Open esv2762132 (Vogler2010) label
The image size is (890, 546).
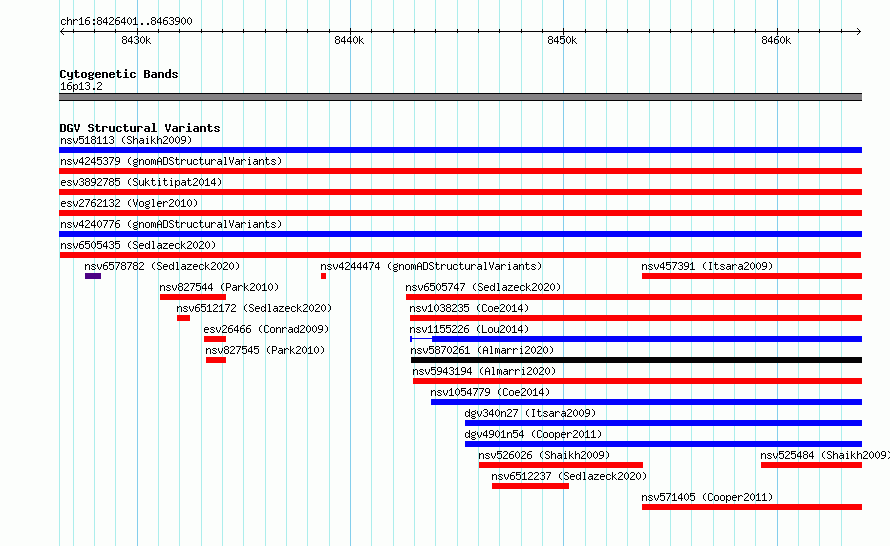click(x=129, y=203)
